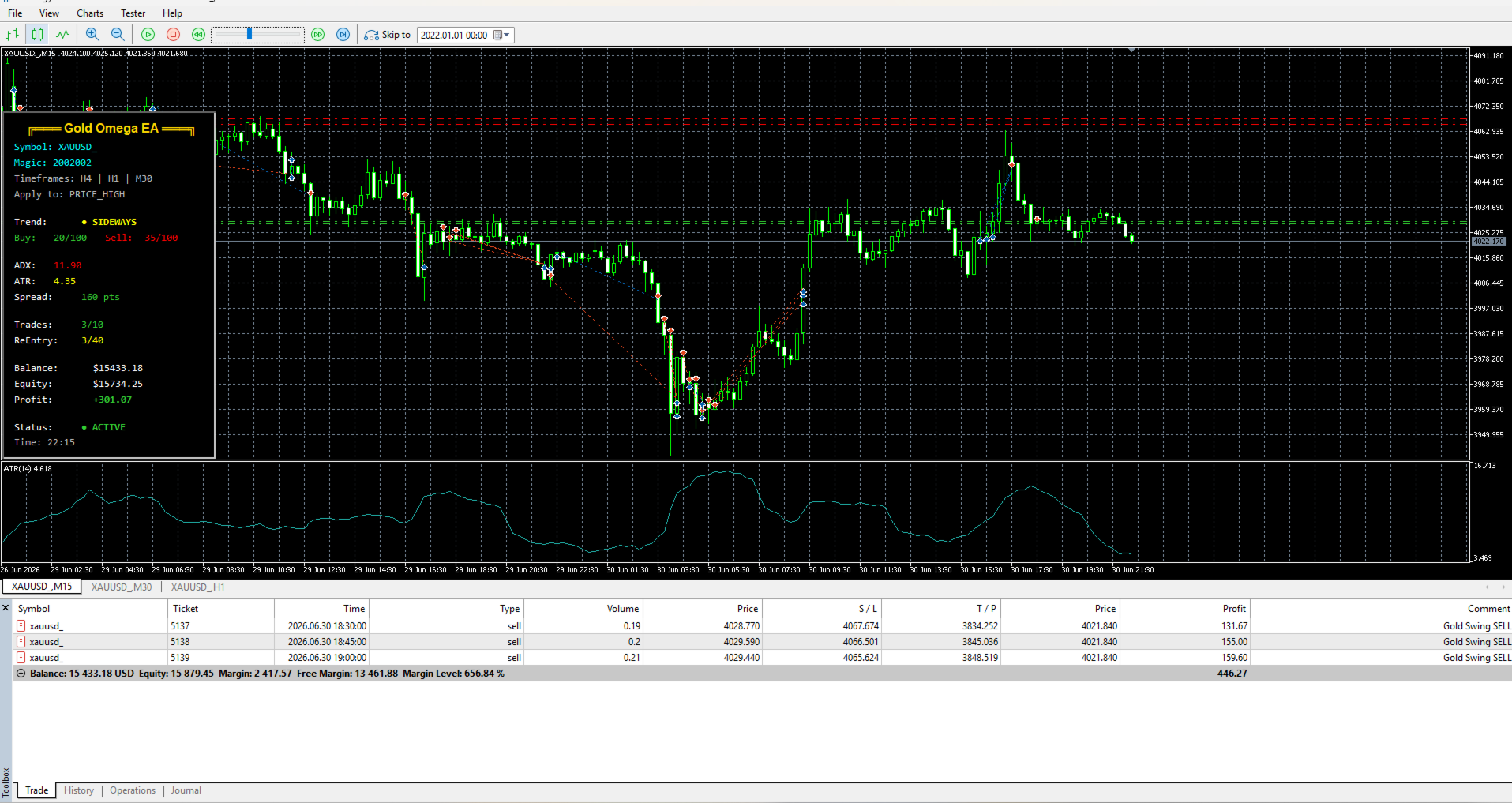Viewport: 1512px width, 803px height.
Task: Switch to the XAUUSD_H1 chart tab
Action: click(x=198, y=587)
